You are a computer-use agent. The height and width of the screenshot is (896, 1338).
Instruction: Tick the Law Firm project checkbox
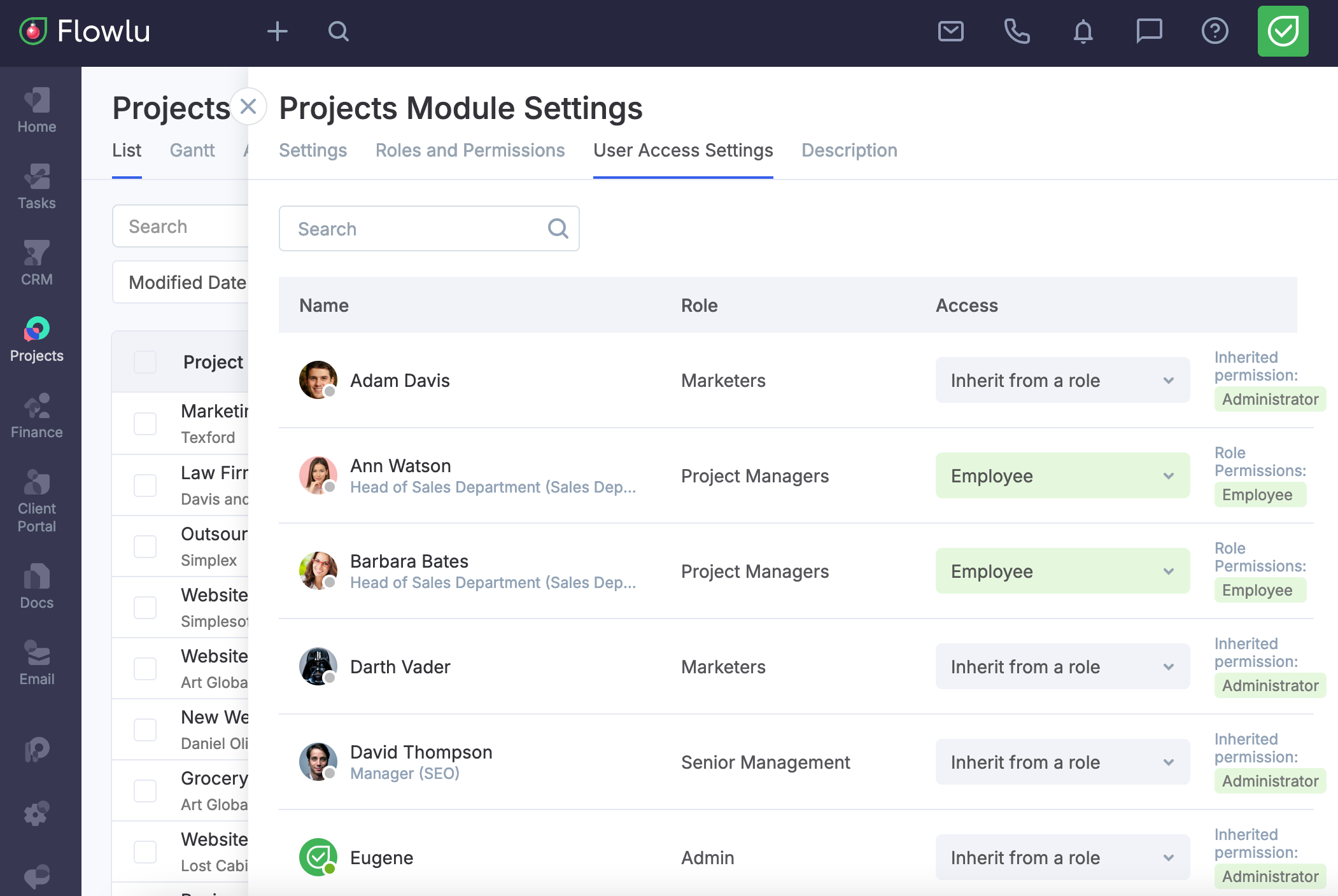tap(145, 485)
